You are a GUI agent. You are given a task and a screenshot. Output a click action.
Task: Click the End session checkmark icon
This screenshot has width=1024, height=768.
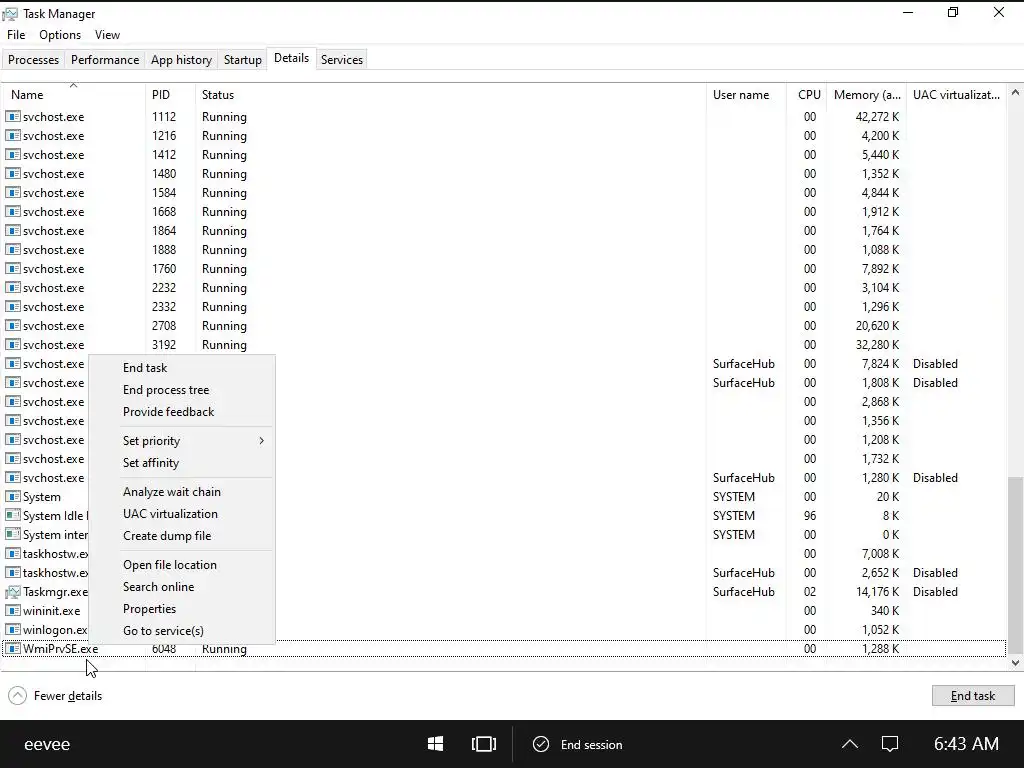pos(541,744)
